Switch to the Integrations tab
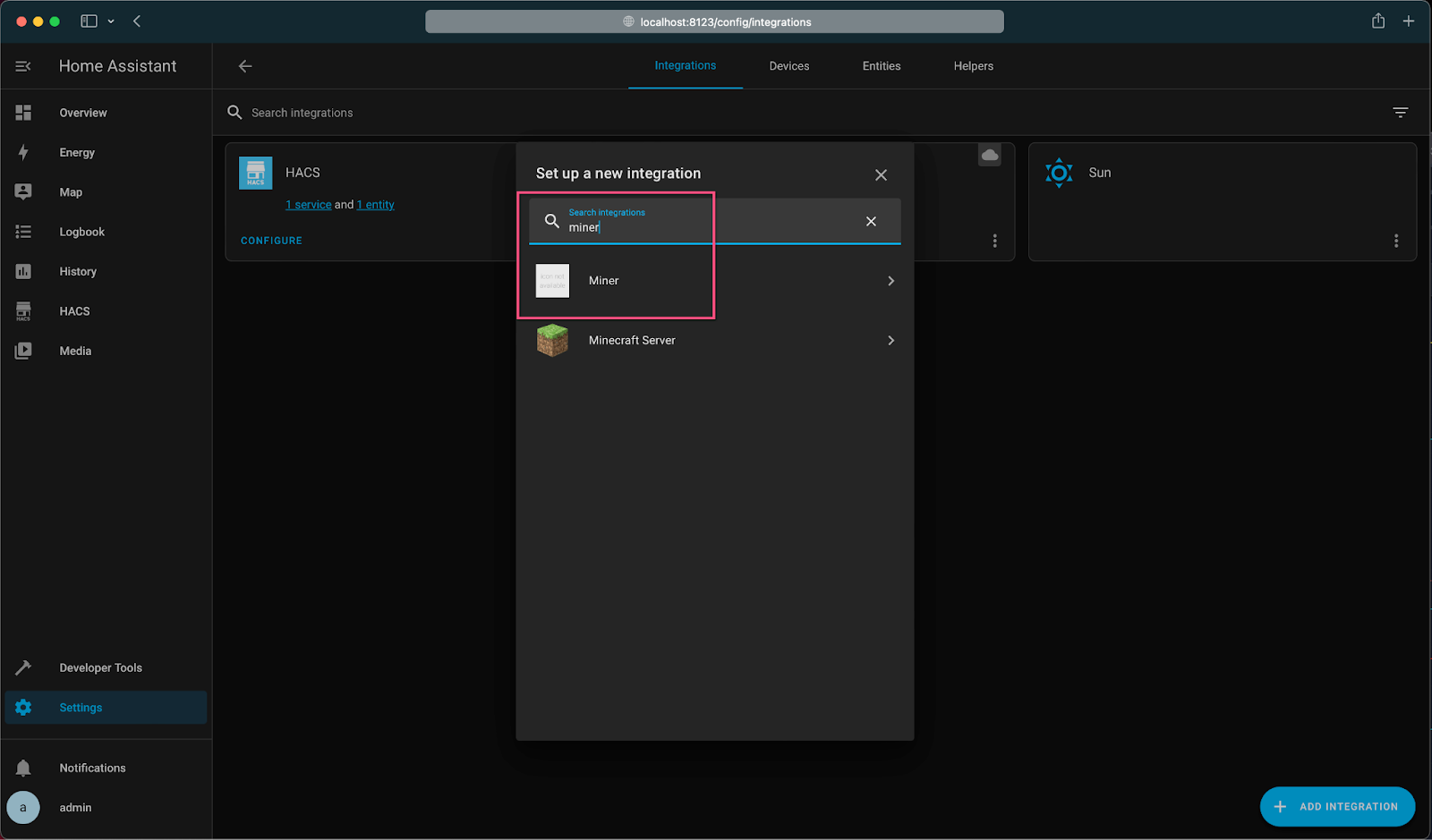 pos(686,66)
